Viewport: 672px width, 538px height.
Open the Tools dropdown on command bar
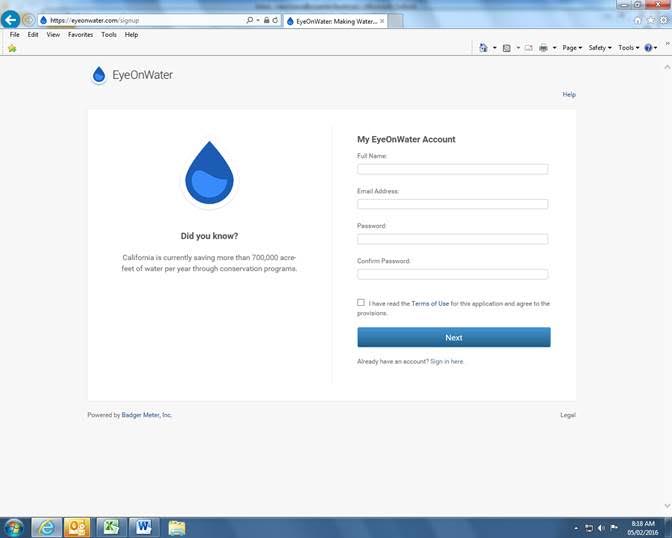[629, 48]
